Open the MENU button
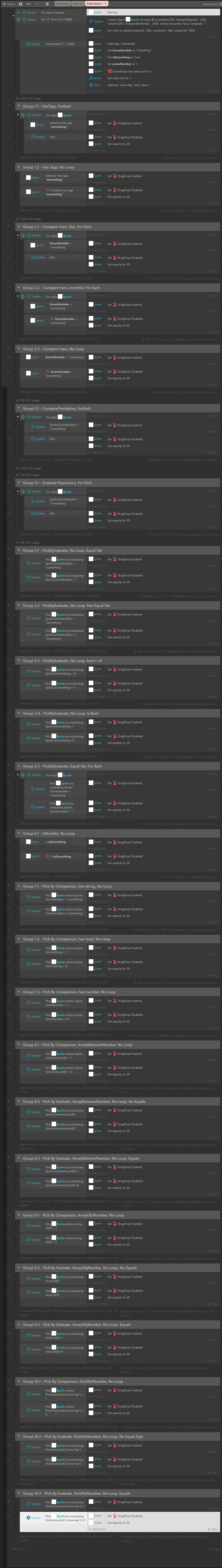This screenshot has height=1568, width=222. (9, 4)
